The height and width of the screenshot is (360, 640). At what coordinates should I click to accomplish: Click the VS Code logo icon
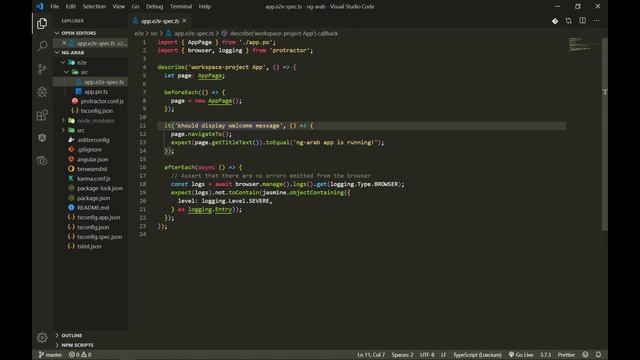point(39,6)
